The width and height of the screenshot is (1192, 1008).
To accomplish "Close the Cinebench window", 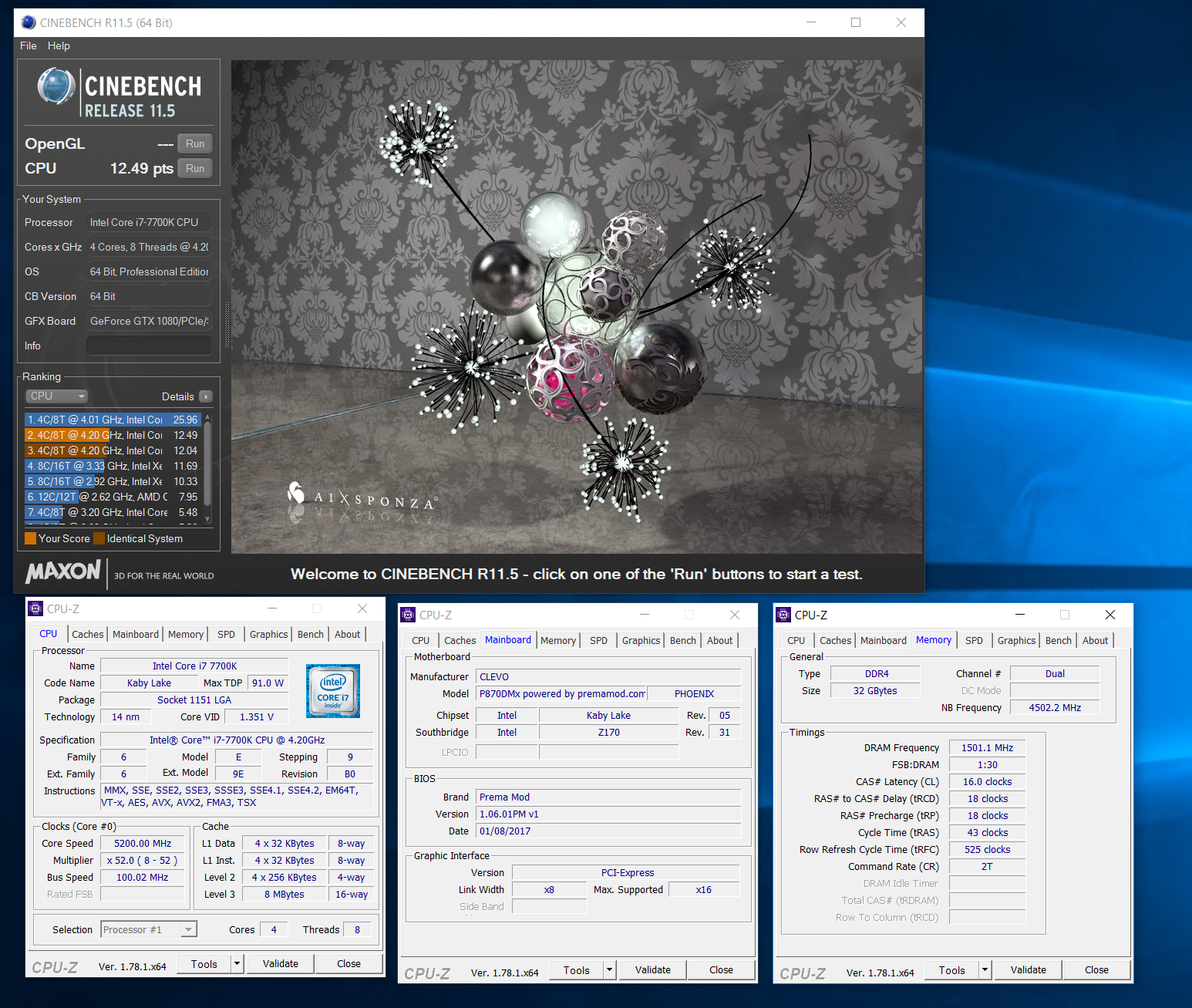I will click(901, 22).
